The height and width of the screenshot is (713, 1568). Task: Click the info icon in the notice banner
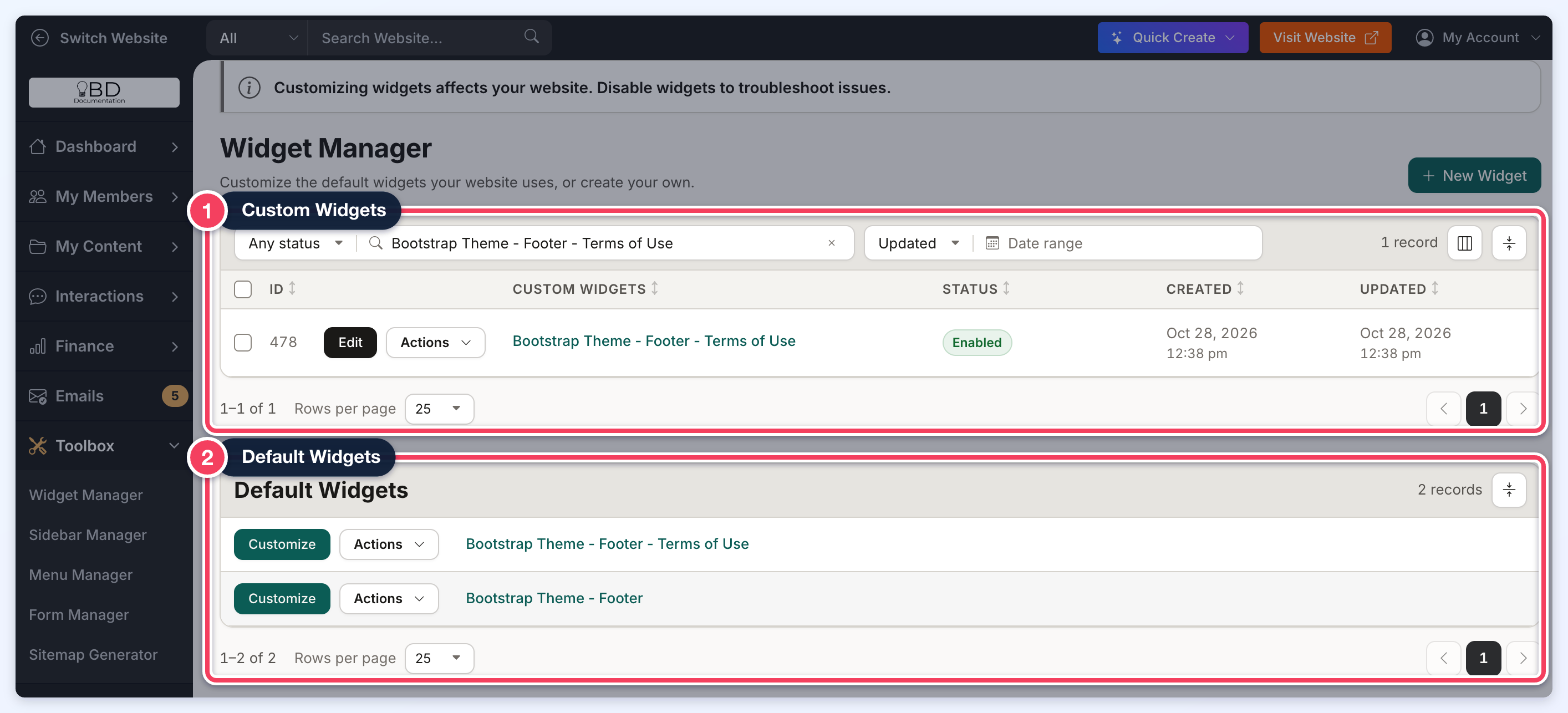point(249,88)
